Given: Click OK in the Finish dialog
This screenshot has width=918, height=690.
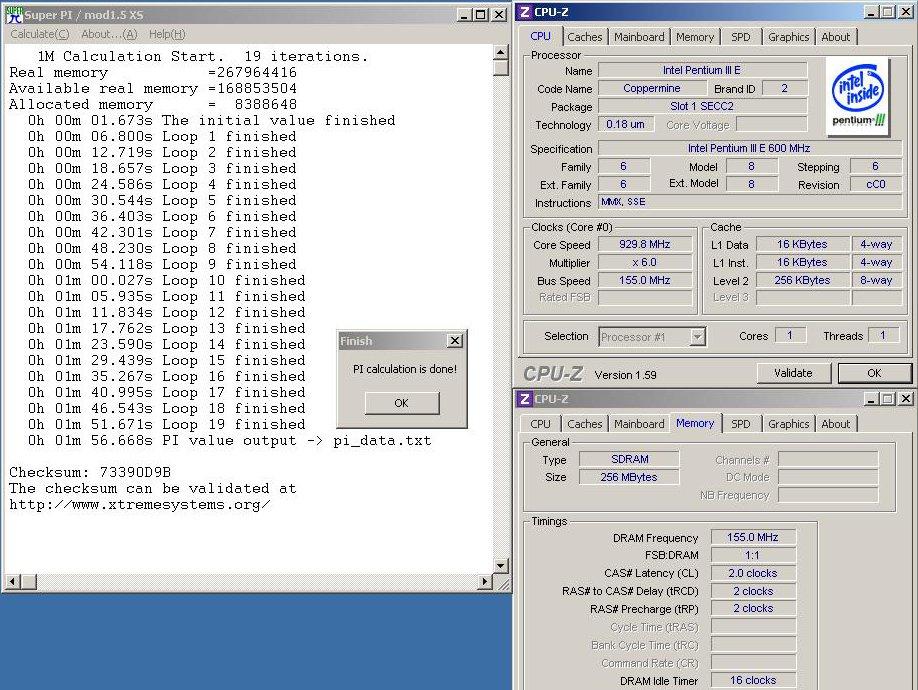Looking at the screenshot, I should tap(402, 403).
